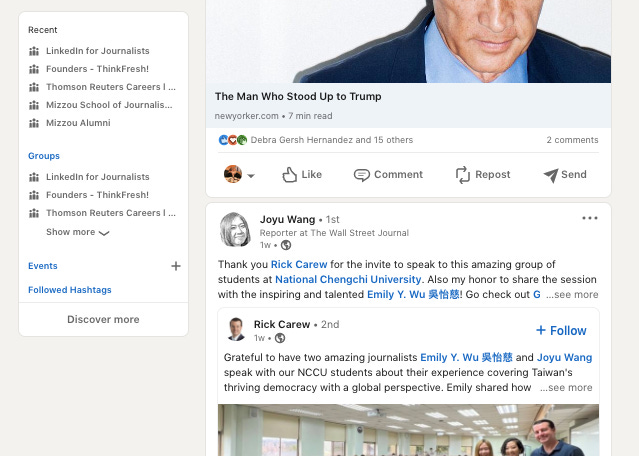Open National Chengchi University link
This screenshot has width=639, height=456.
pos(348,280)
